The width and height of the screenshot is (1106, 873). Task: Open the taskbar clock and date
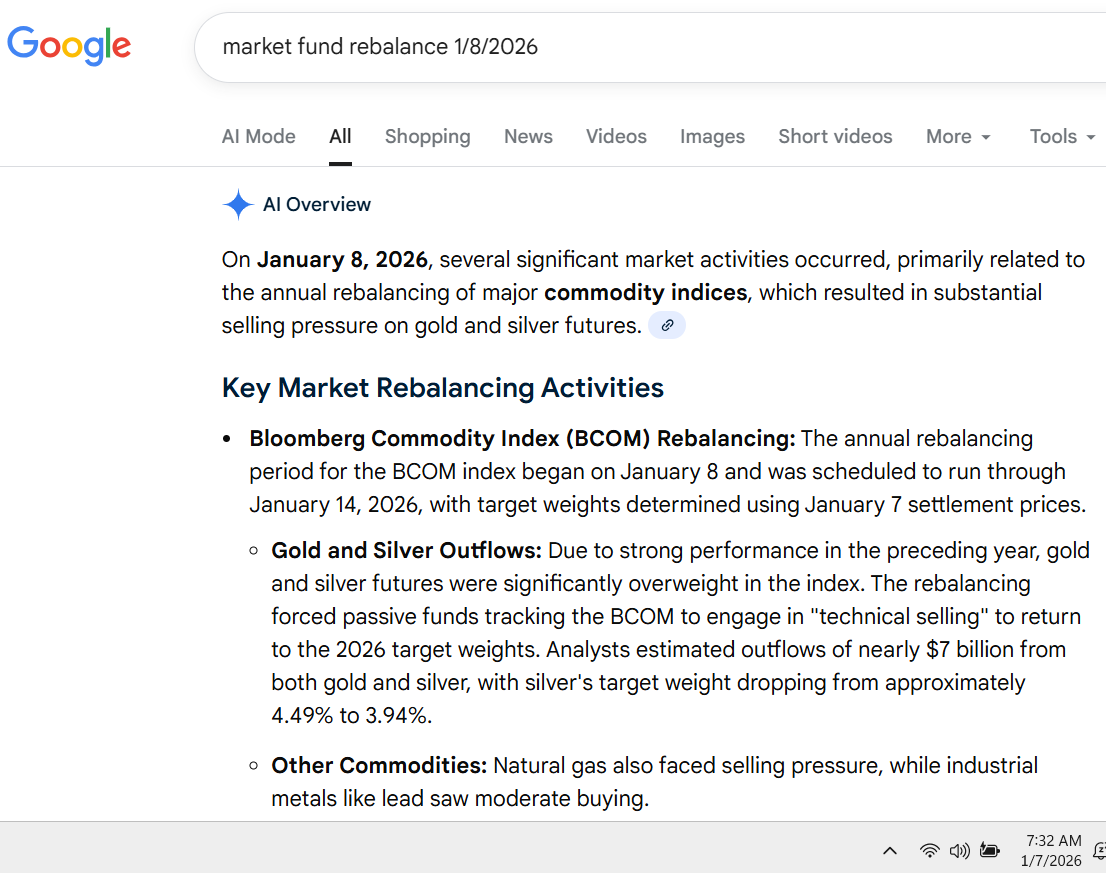coord(1052,851)
